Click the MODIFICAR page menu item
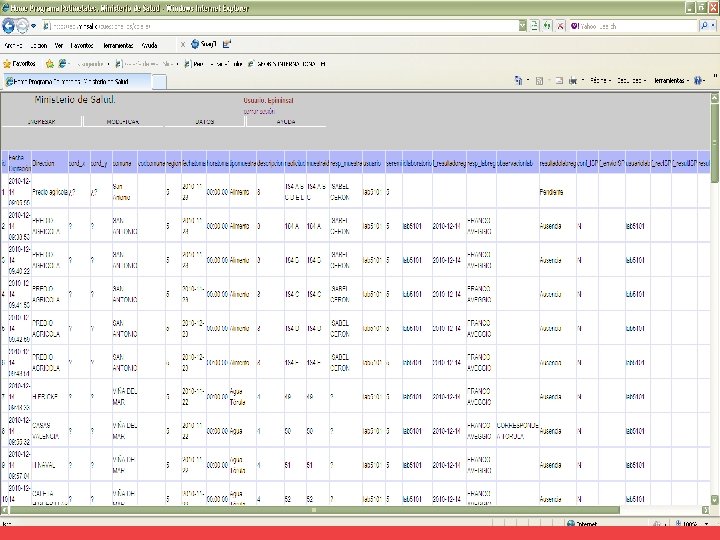 point(123,122)
